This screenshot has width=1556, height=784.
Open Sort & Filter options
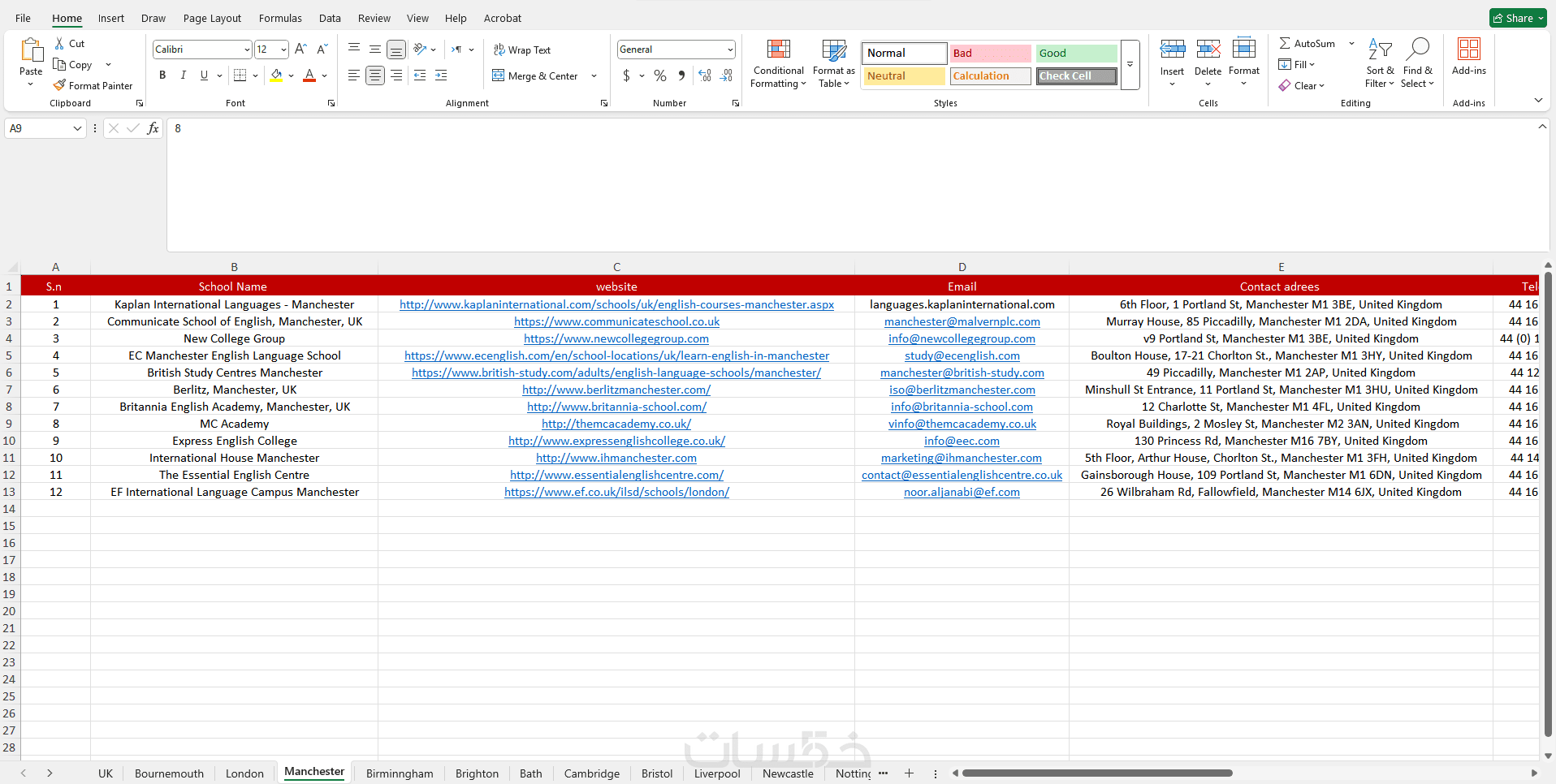[x=1380, y=63]
